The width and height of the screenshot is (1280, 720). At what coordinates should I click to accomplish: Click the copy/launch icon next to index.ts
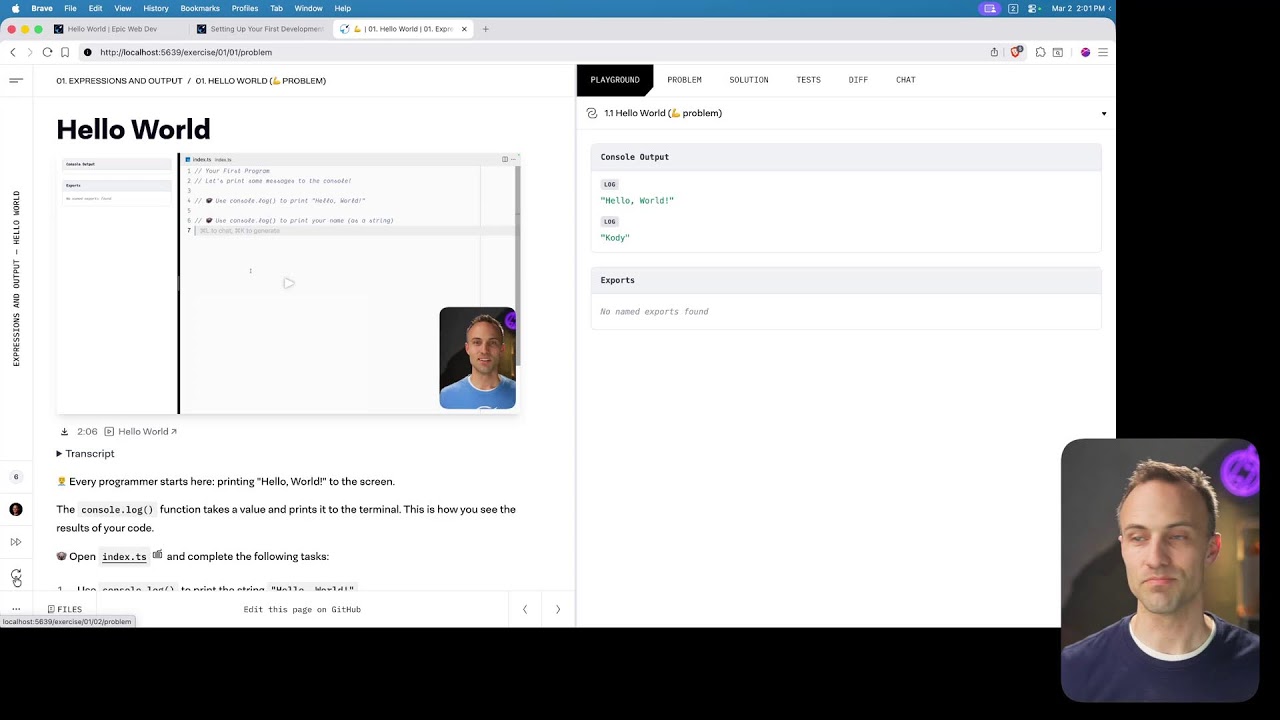coord(157,555)
